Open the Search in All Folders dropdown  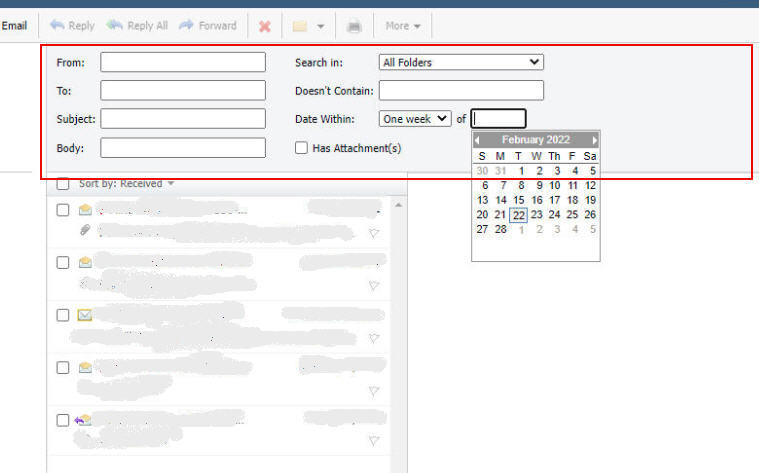pos(461,62)
